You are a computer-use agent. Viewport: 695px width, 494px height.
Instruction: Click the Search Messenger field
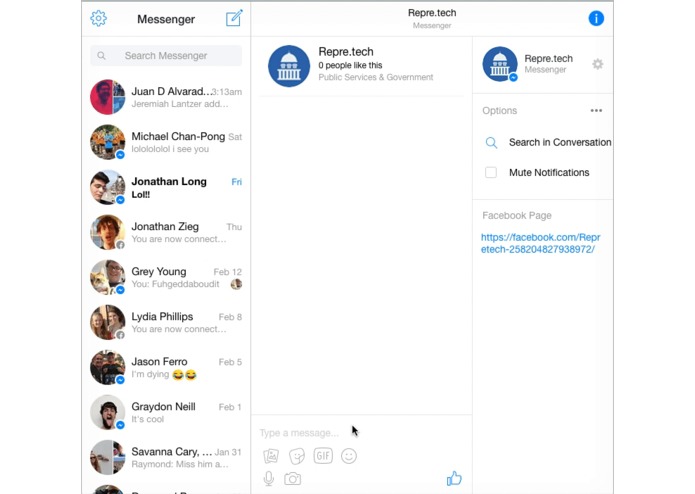(166, 56)
